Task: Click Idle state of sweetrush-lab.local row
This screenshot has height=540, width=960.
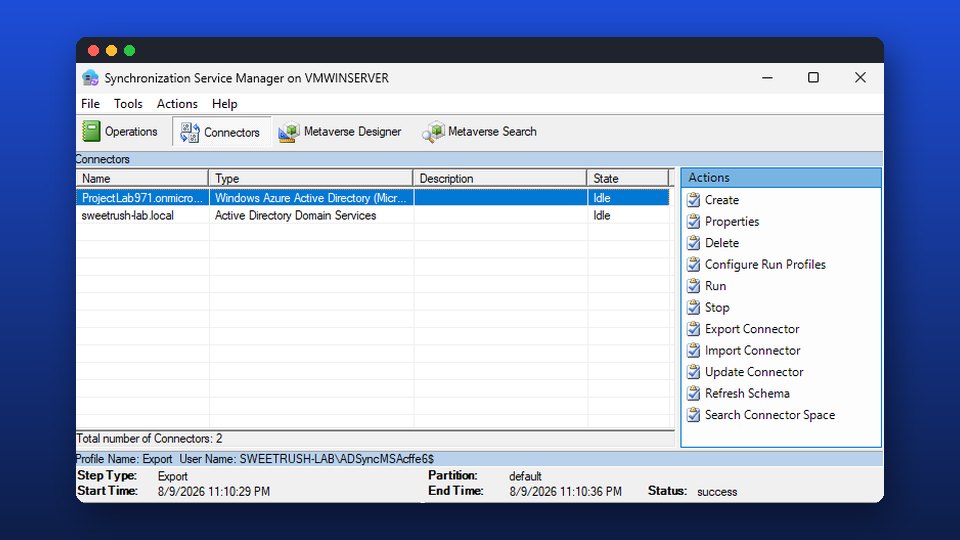Action: tap(601, 216)
